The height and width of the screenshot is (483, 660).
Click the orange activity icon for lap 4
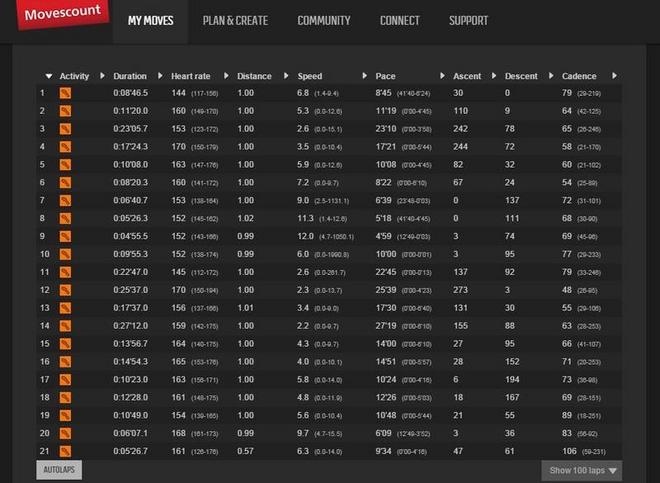(66, 146)
